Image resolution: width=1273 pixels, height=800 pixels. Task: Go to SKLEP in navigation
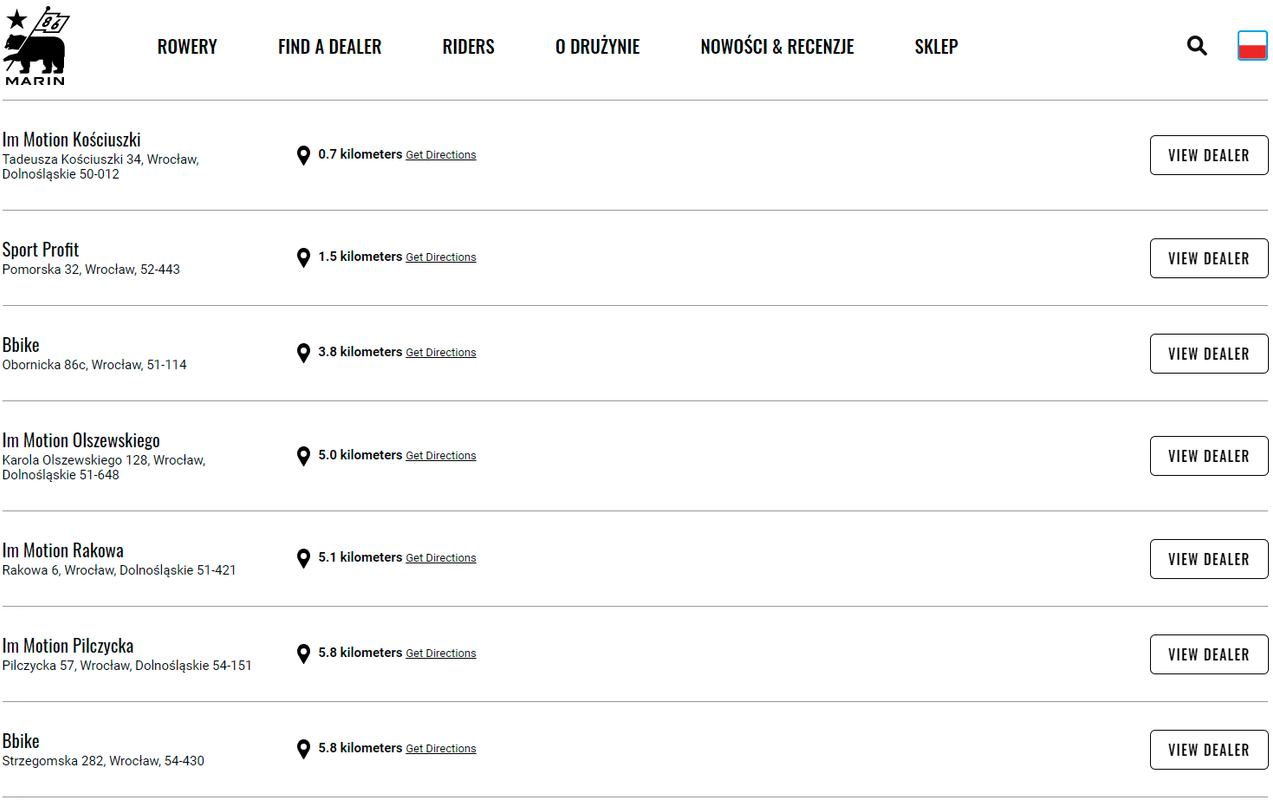(x=936, y=46)
